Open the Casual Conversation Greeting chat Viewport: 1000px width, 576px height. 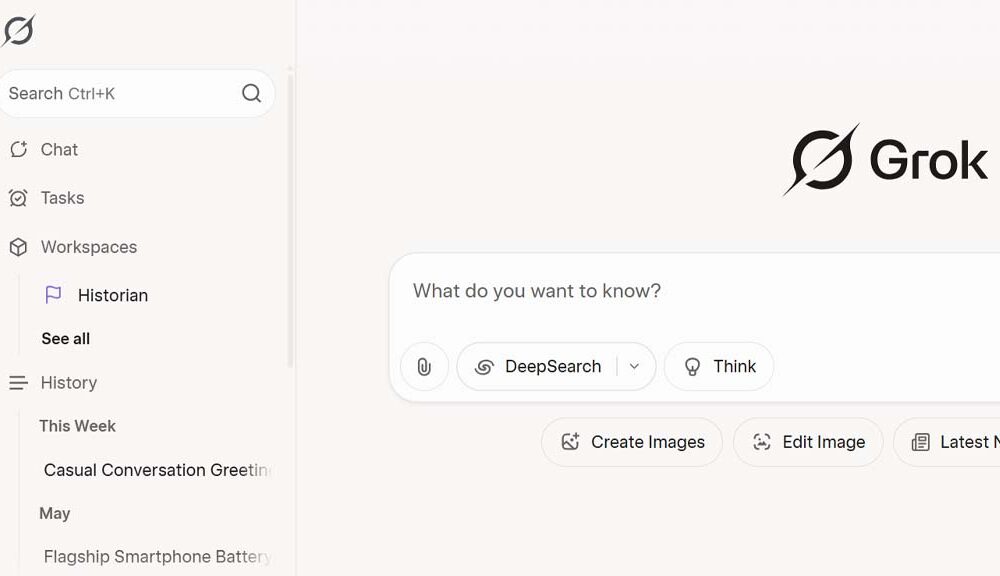pos(158,470)
